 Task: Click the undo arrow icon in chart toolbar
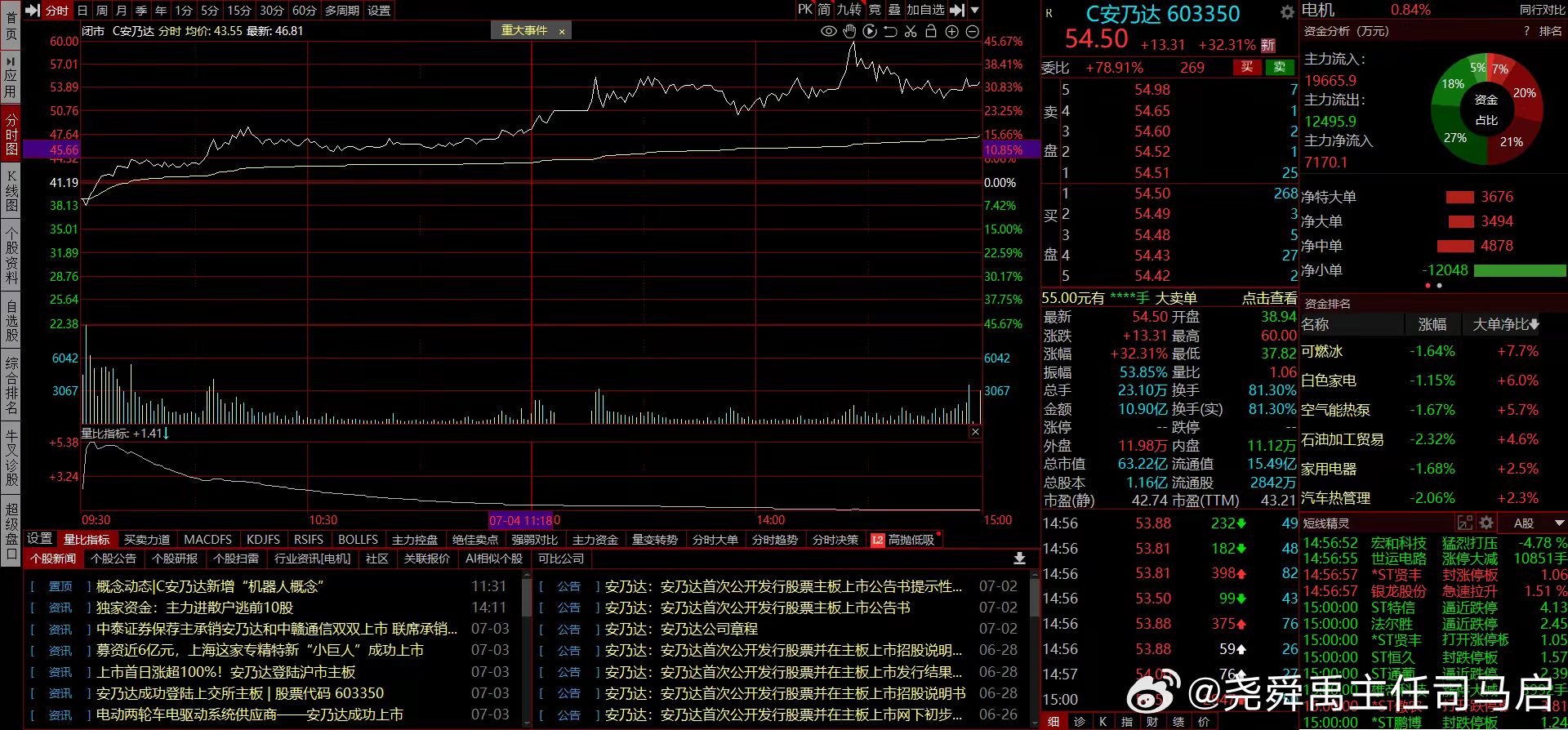click(x=890, y=31)
